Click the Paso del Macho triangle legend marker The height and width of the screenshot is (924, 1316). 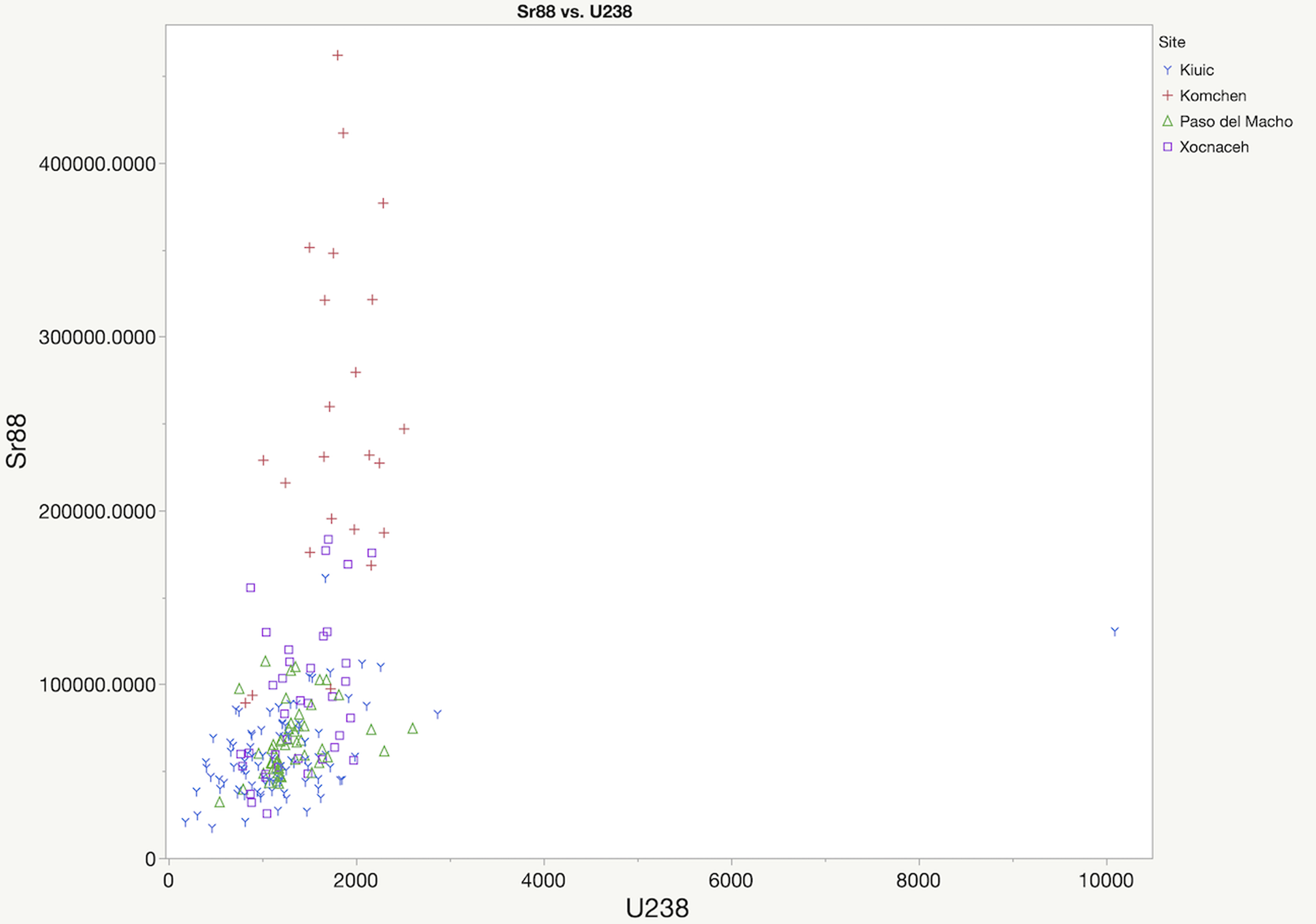(1167, 121)
